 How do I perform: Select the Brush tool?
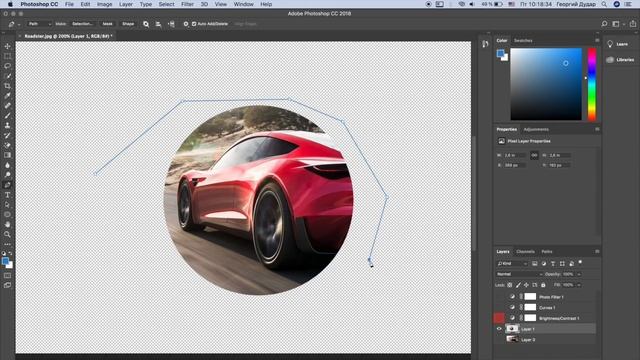point(7,116)
